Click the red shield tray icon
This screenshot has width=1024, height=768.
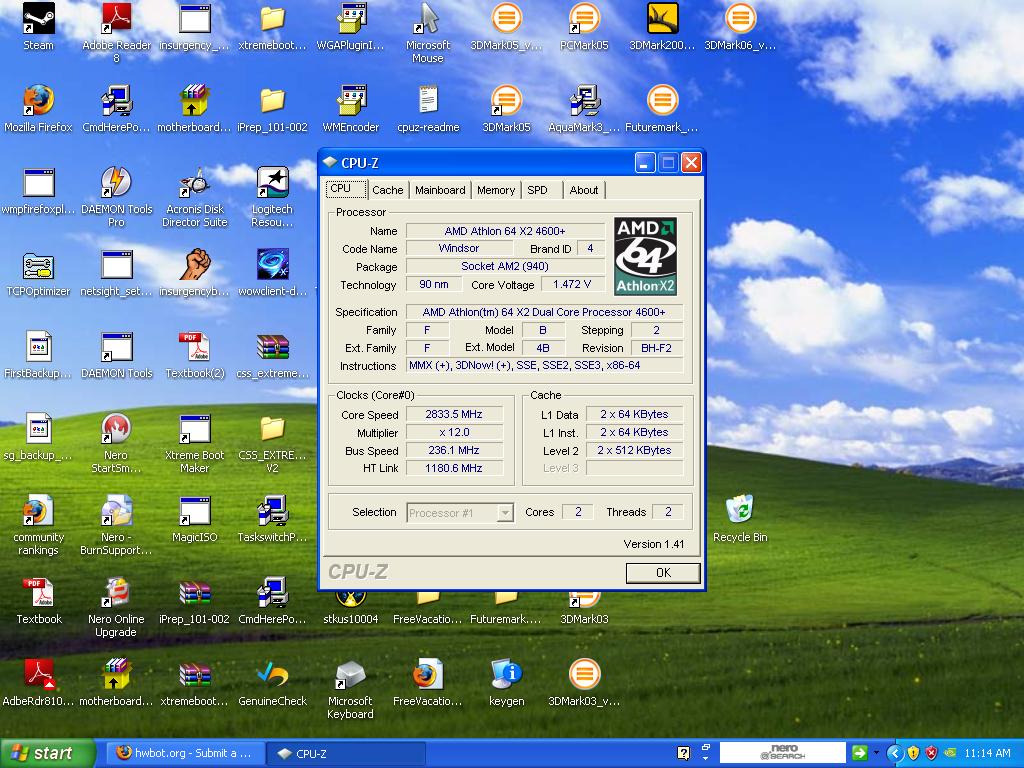pyautogui.click(x=931, y=753)
